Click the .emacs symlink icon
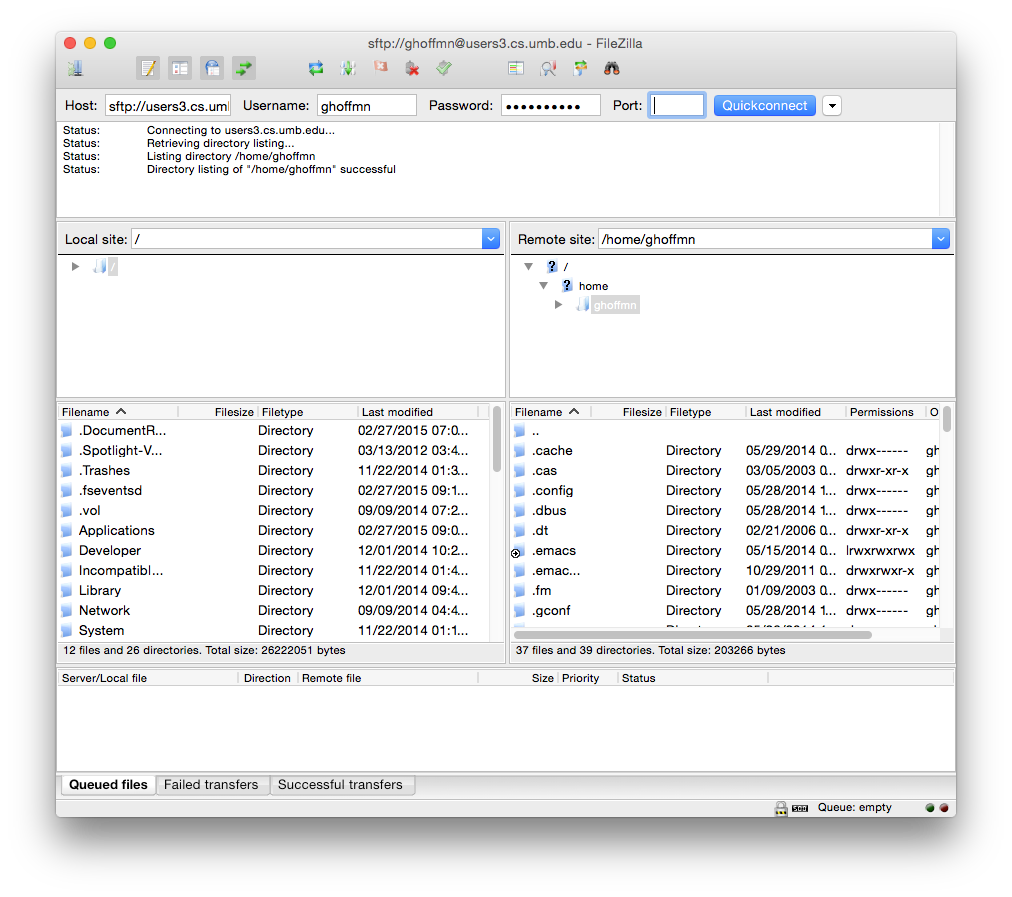Image resolution: width=1012 pixels, height=897 pixels. click(x=517, y=552)
